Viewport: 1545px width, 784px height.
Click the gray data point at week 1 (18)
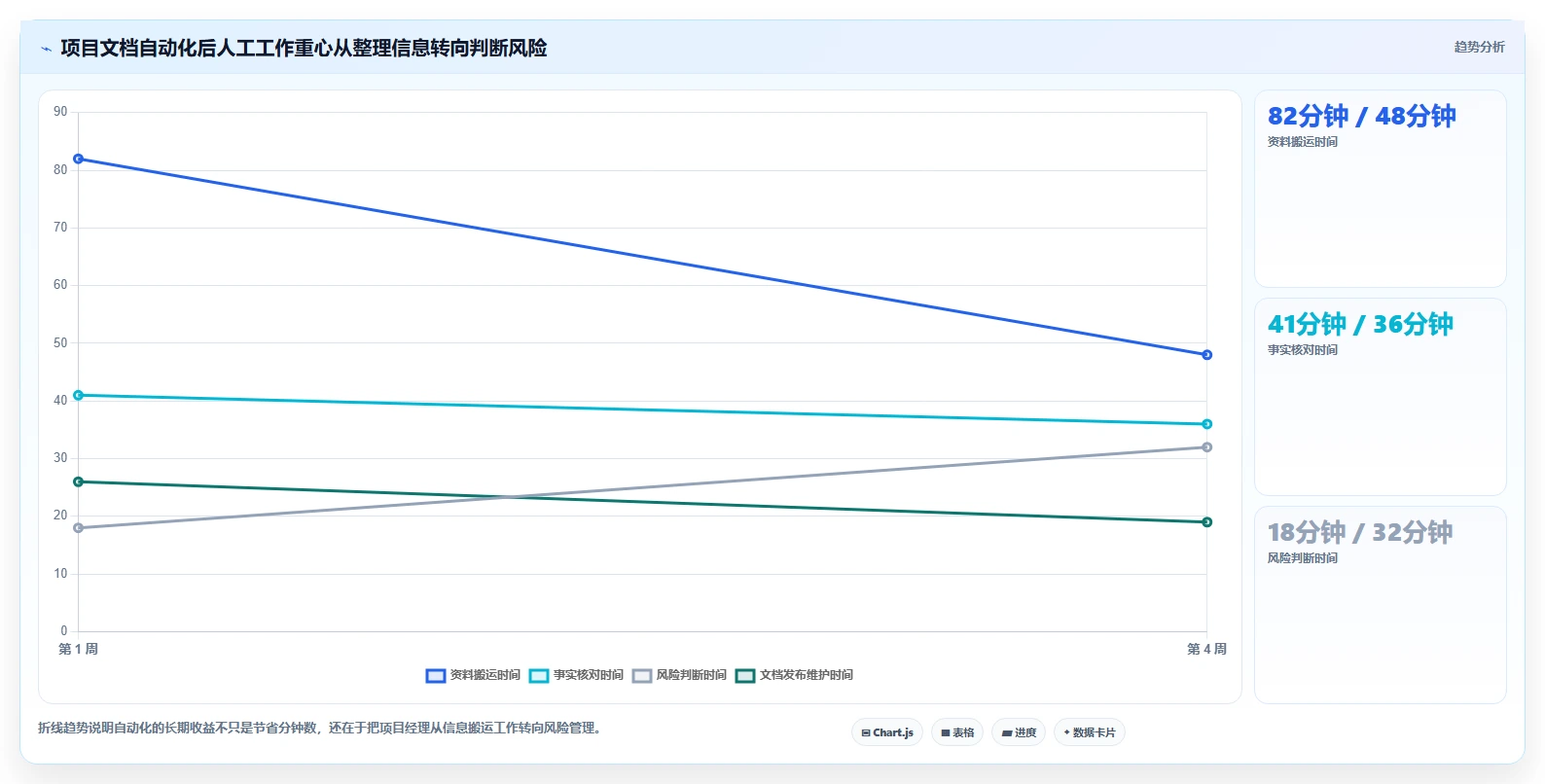[x=79, y=528]
